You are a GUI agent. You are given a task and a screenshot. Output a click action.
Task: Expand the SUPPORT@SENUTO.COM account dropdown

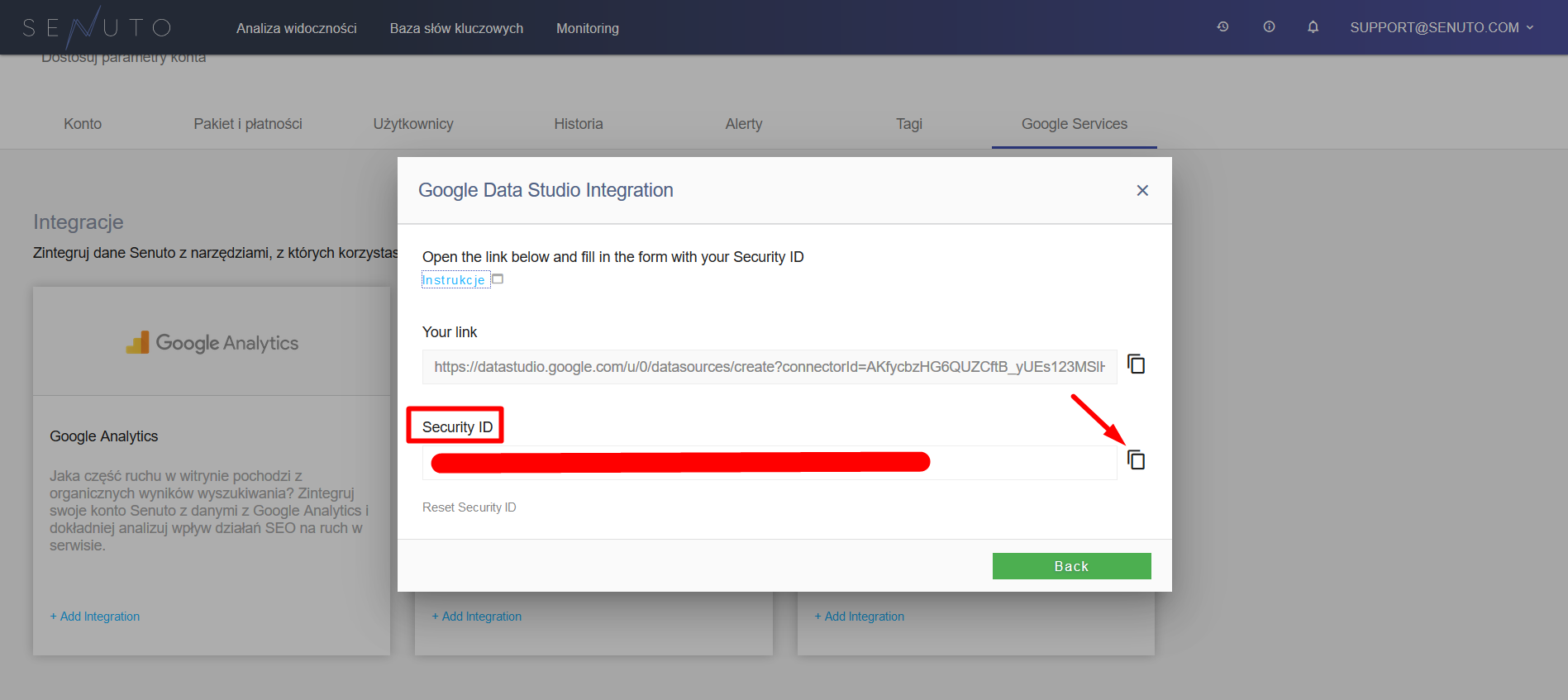point(1442,27)
